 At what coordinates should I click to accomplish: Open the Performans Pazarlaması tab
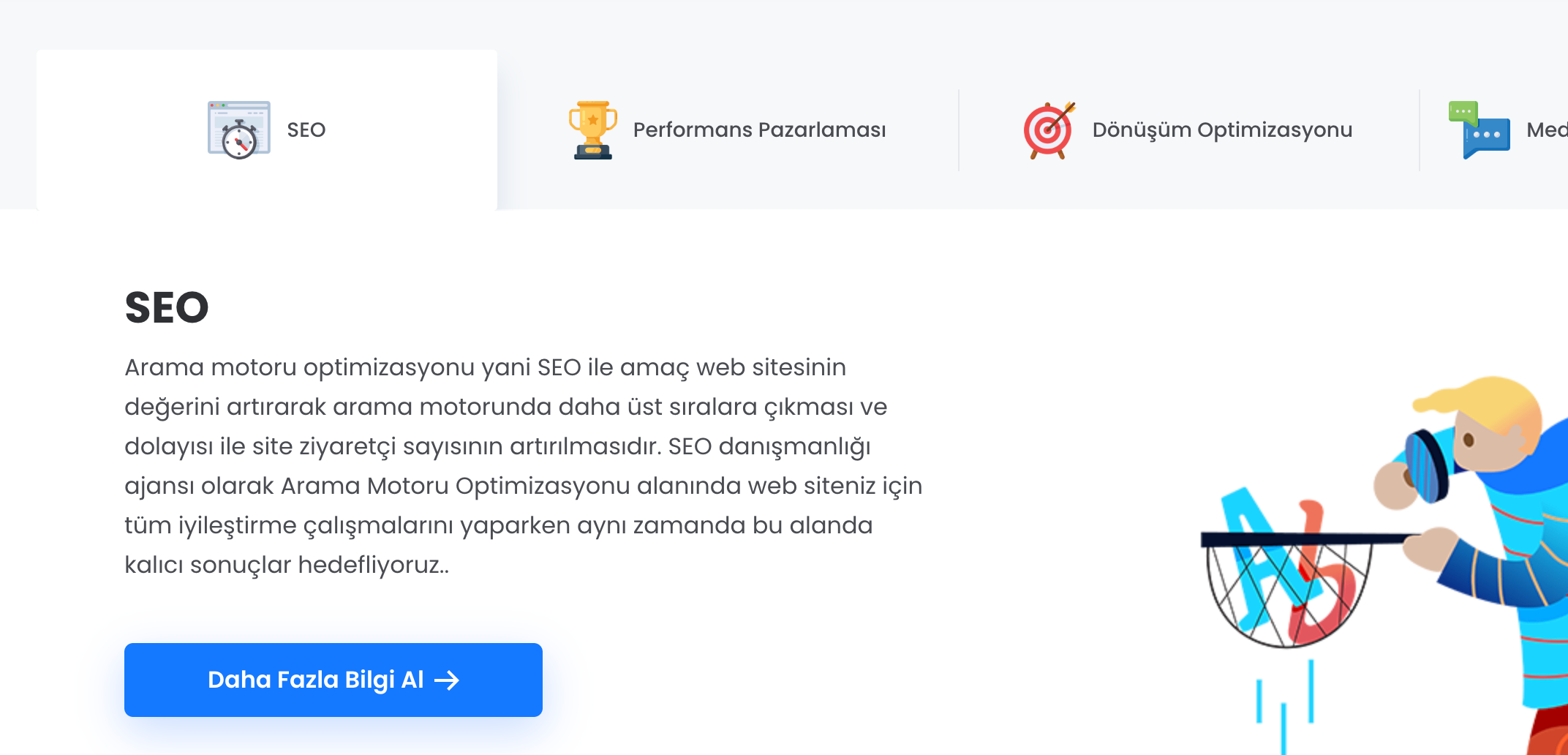pos(728,130)
